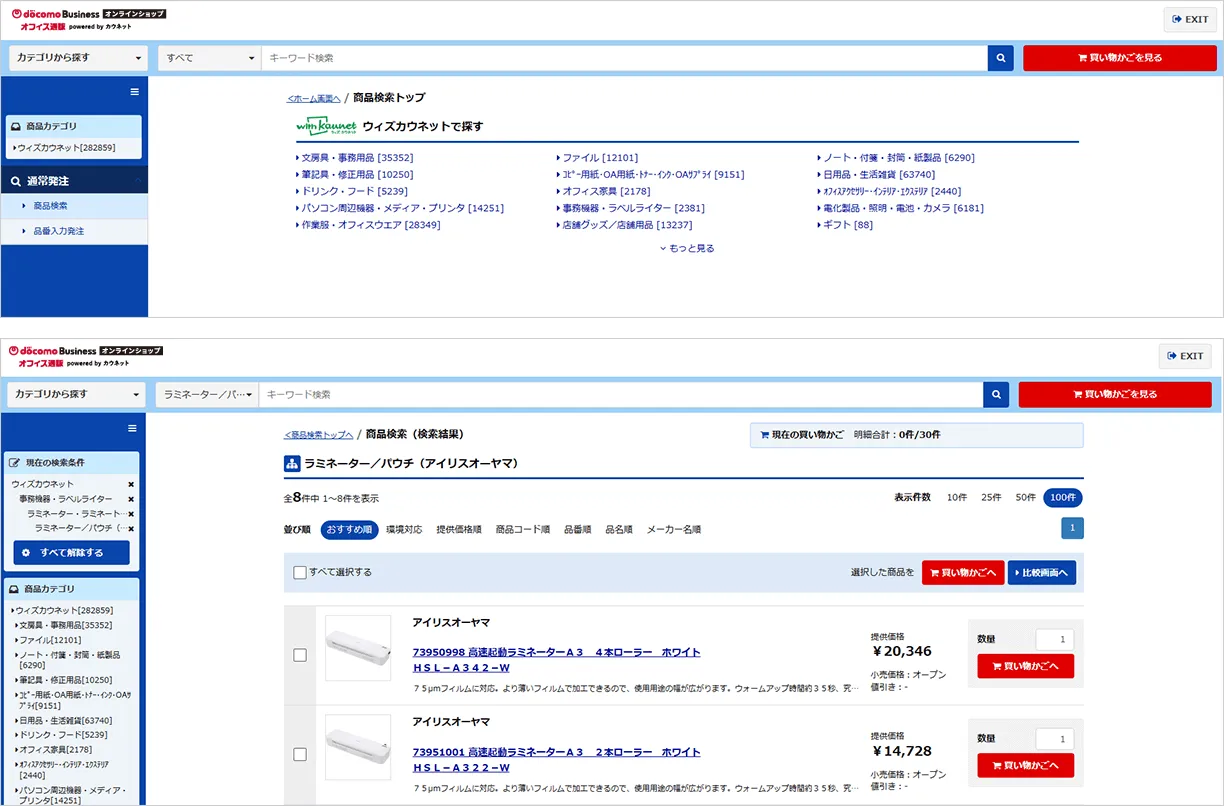Check the すべて選択する checkbox
The height and width of the screenshot is (806, 1224).
(300, 573)
